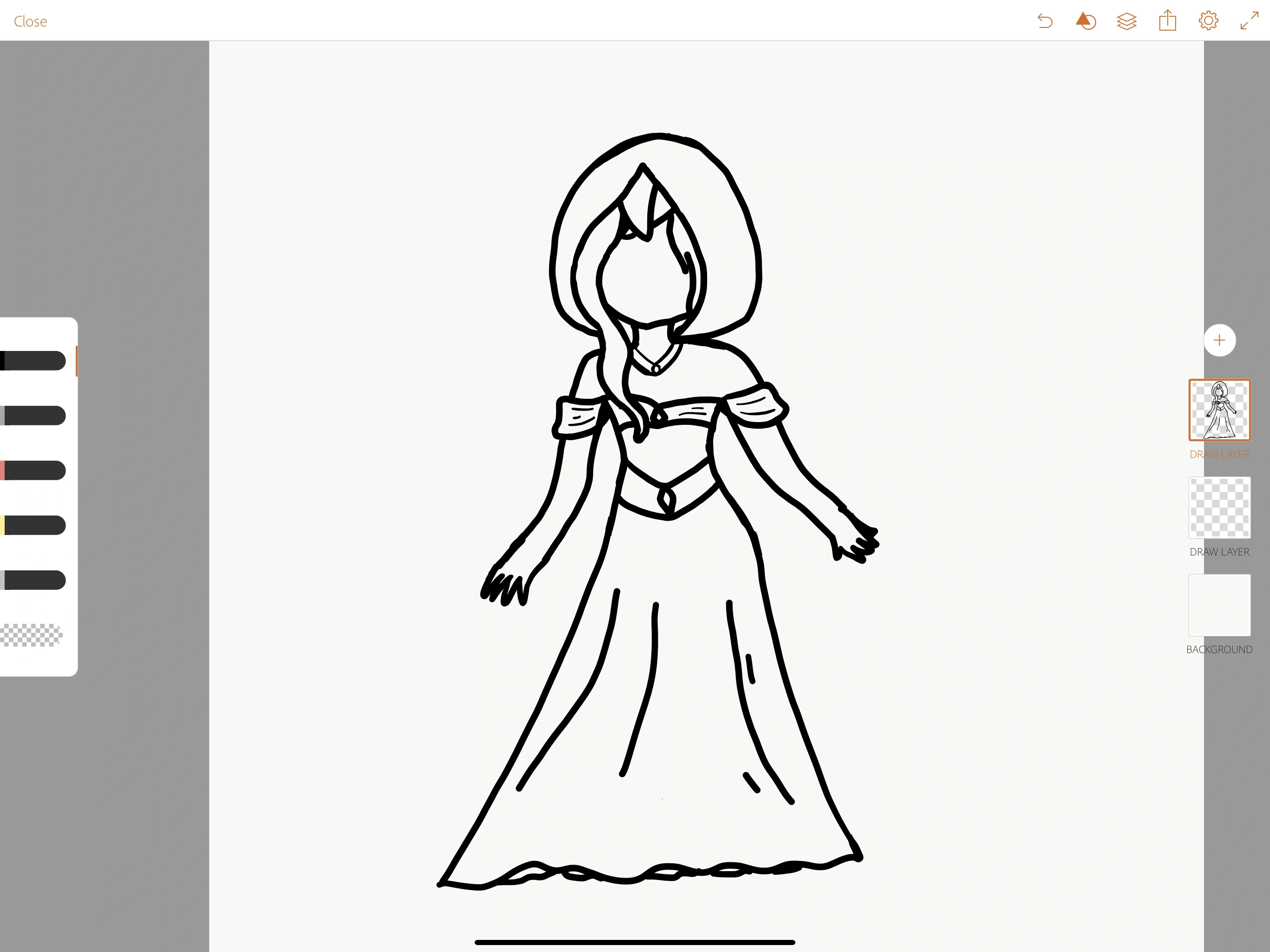This screenshot has height=952, width=1270.
Task: Select the top Draw Layer thumbnail
Action: click(x=1219, y=410)
